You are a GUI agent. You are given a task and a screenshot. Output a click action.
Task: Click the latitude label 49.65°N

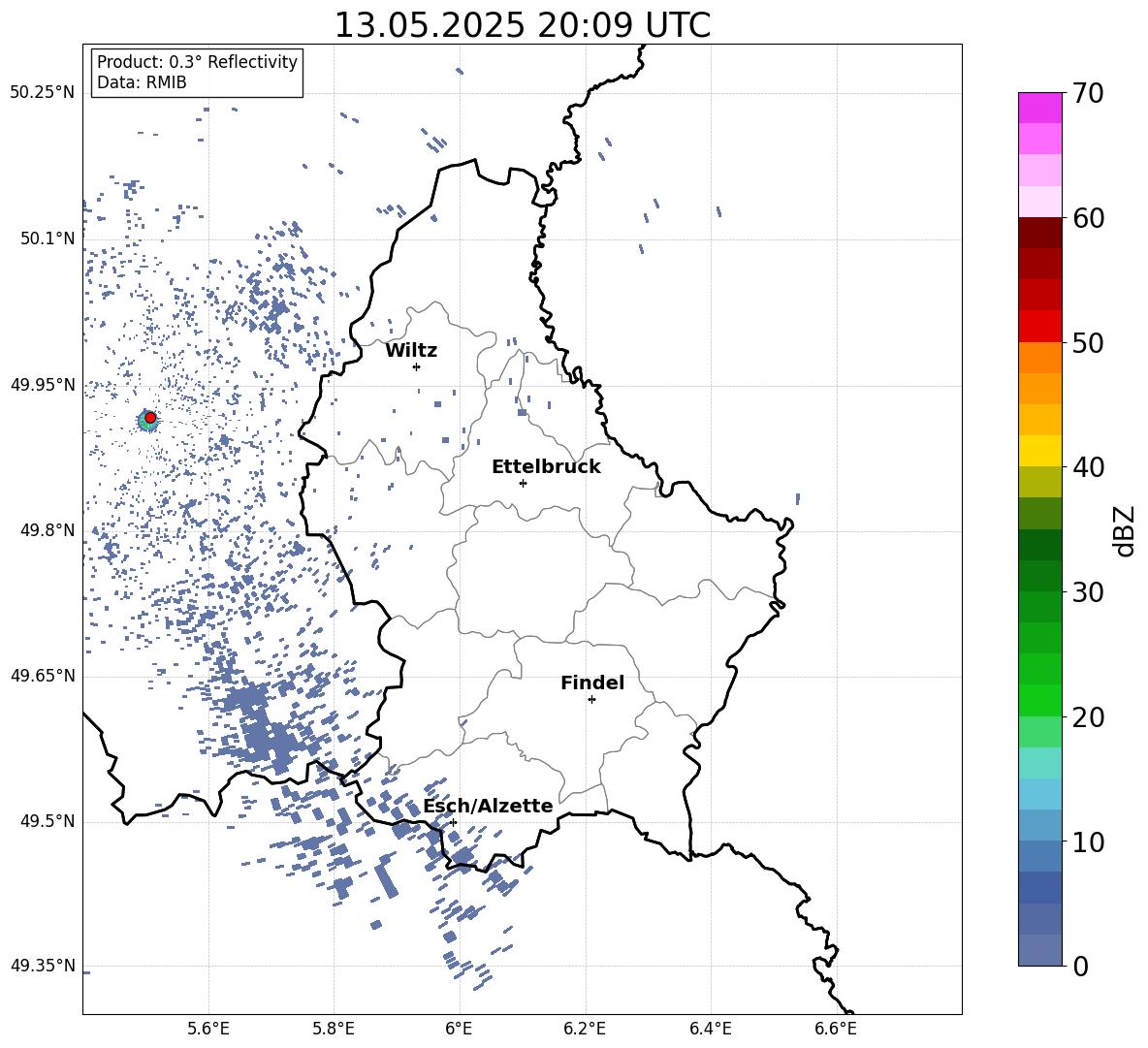(x=43, y=675)
